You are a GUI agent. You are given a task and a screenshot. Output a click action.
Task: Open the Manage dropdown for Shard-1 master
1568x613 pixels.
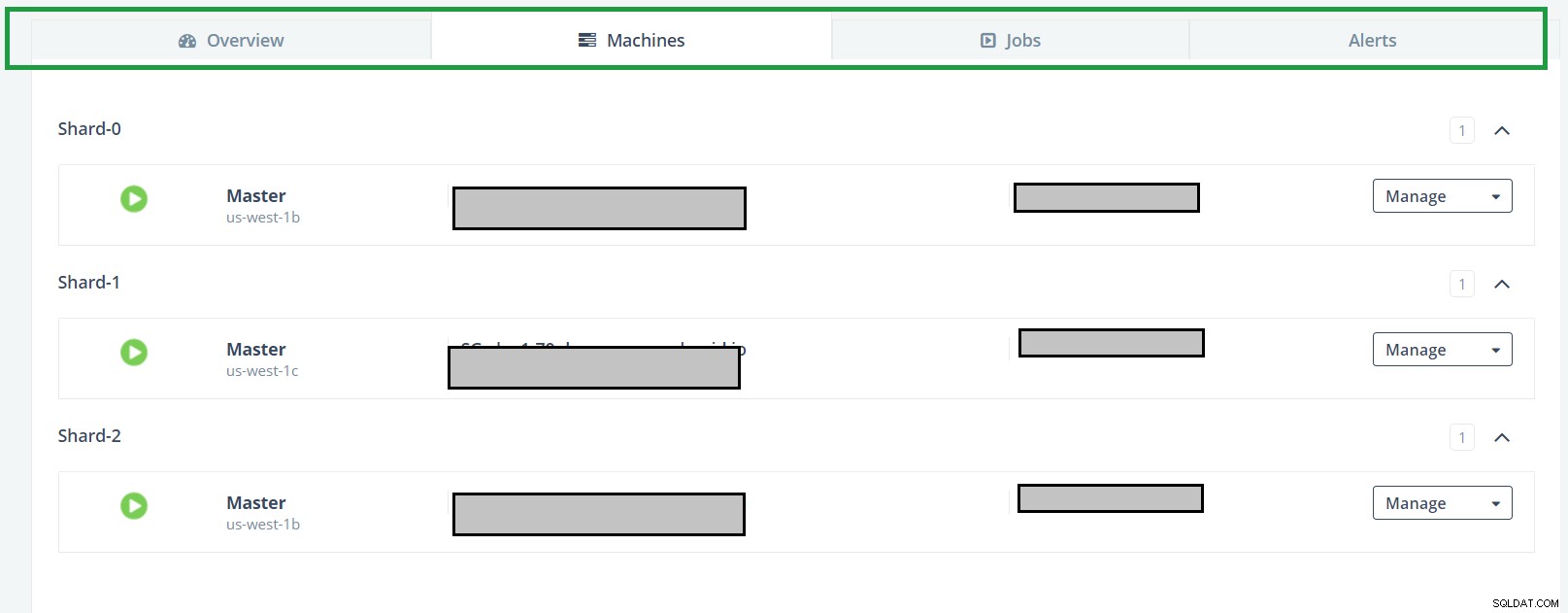click(1442, 350)
